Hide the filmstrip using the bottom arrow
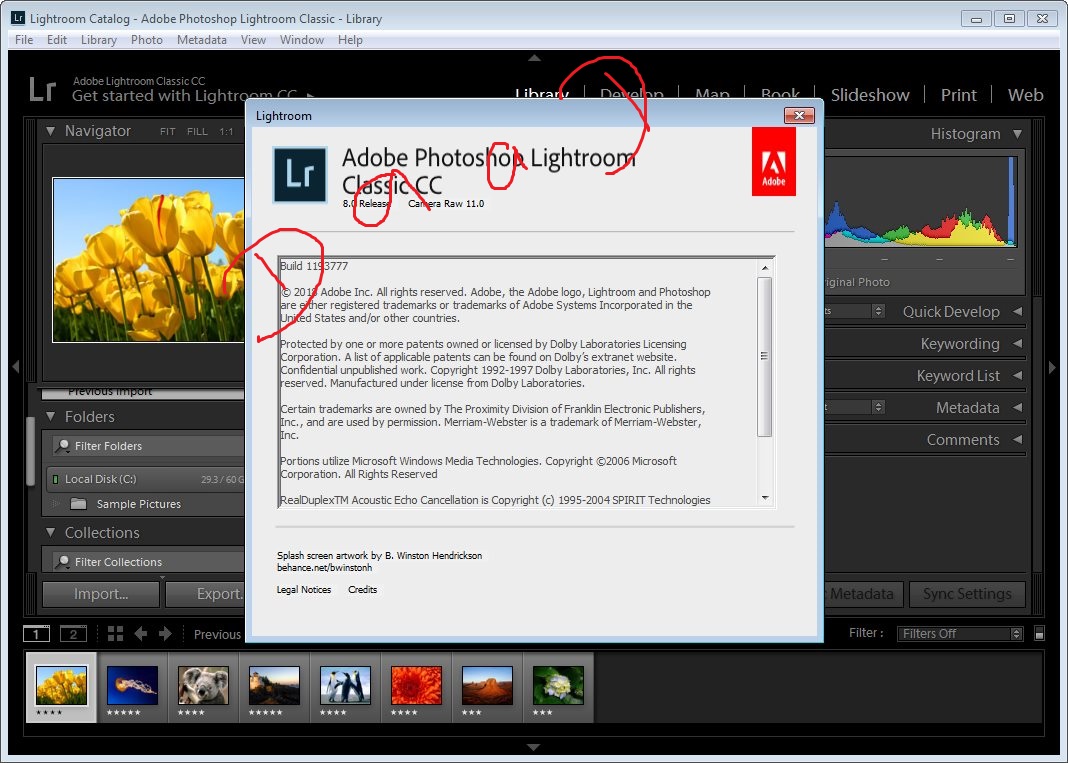Screen dimensions: 1068x763 coord(534,747)
